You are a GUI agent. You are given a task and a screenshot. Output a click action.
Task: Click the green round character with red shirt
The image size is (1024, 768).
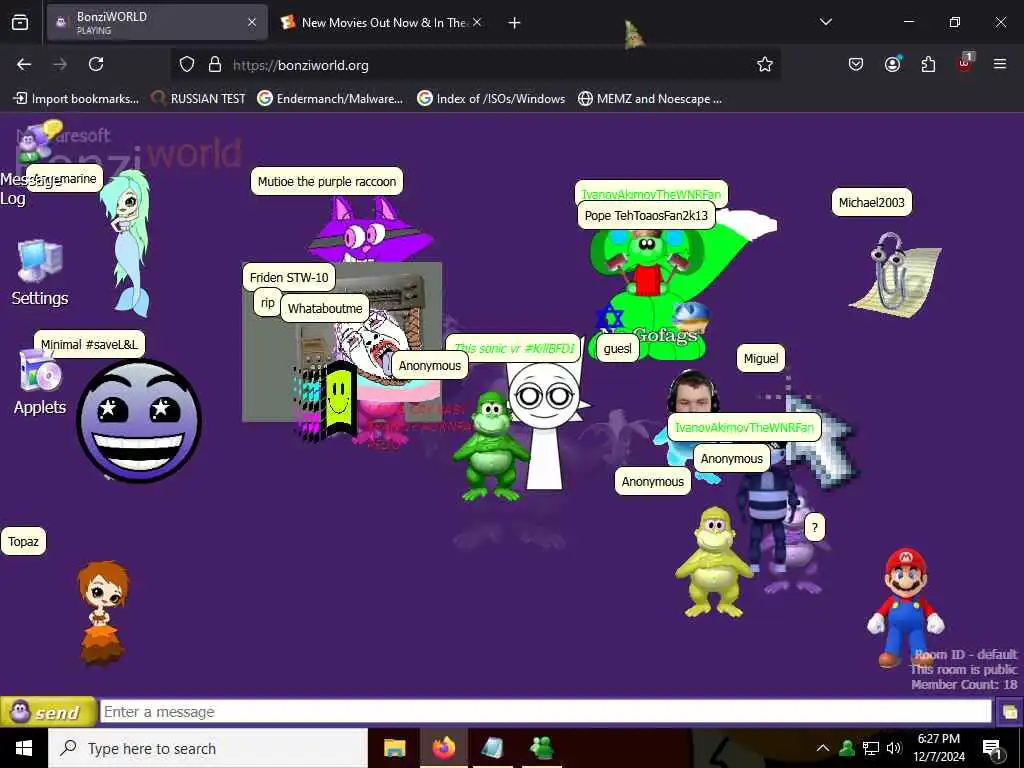tap(647, 264)
